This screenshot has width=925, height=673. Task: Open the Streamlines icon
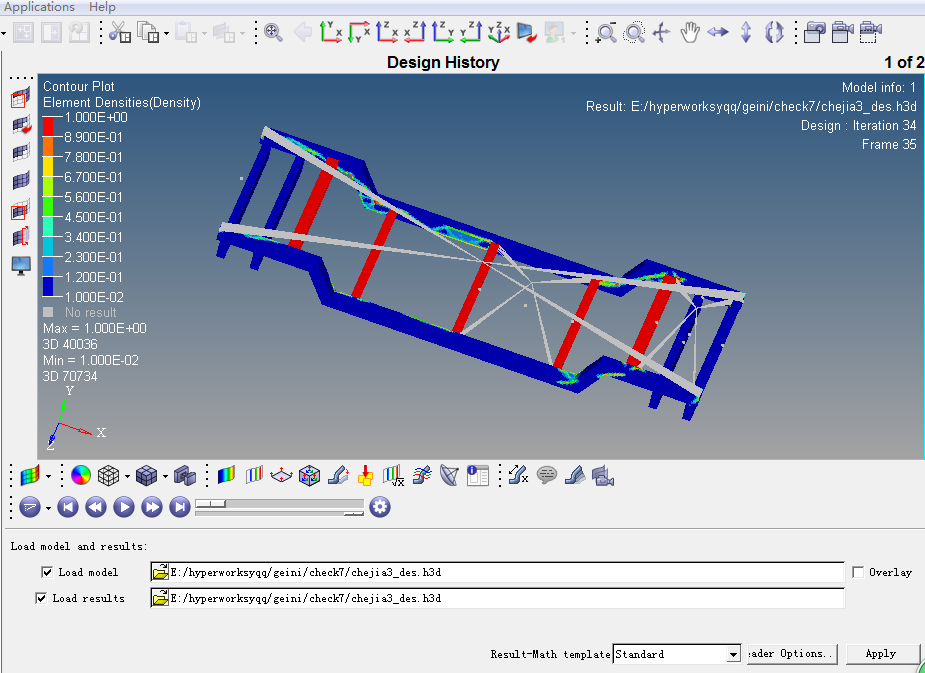[x=421, y=475]
